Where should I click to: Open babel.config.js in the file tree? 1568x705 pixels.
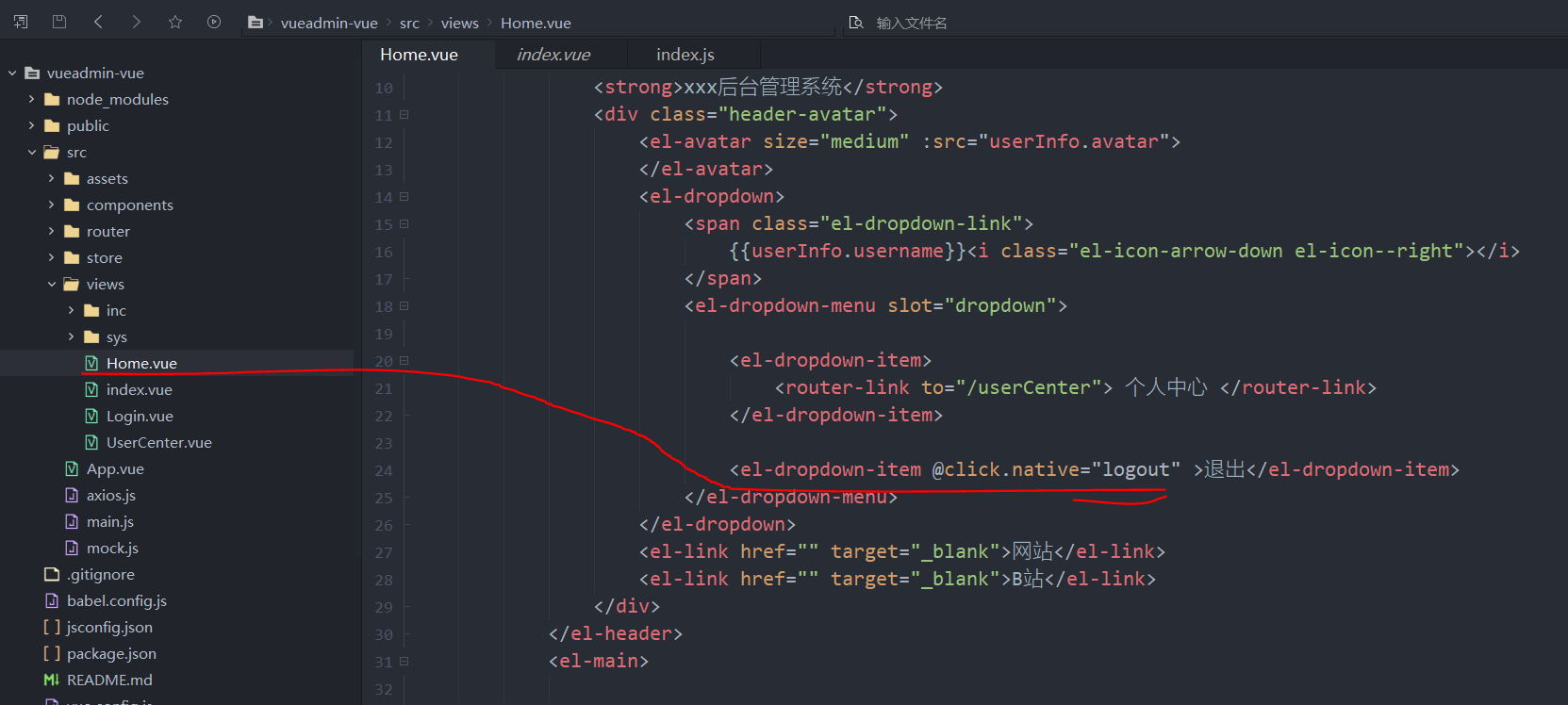click(117, 600)
